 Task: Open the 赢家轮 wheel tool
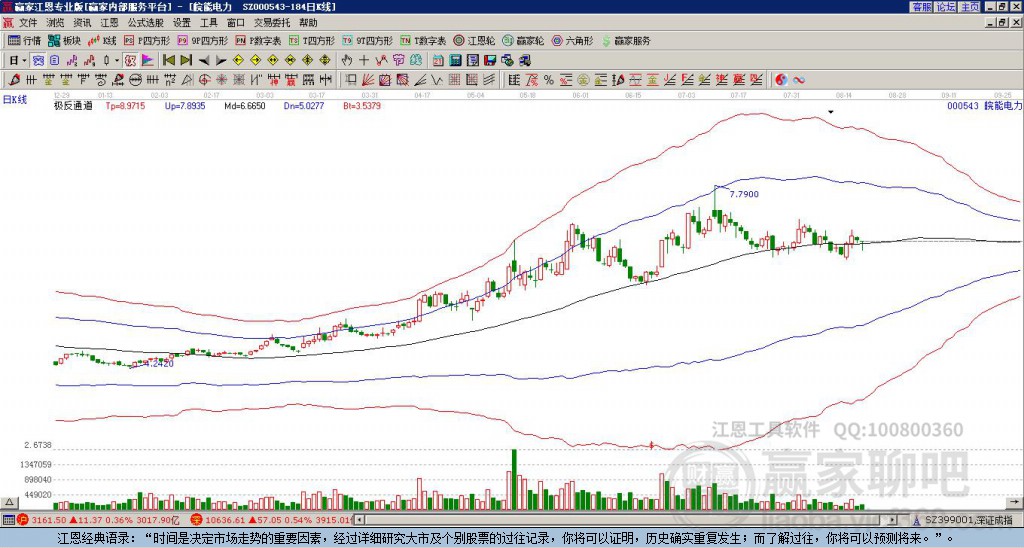coord(523,40)
